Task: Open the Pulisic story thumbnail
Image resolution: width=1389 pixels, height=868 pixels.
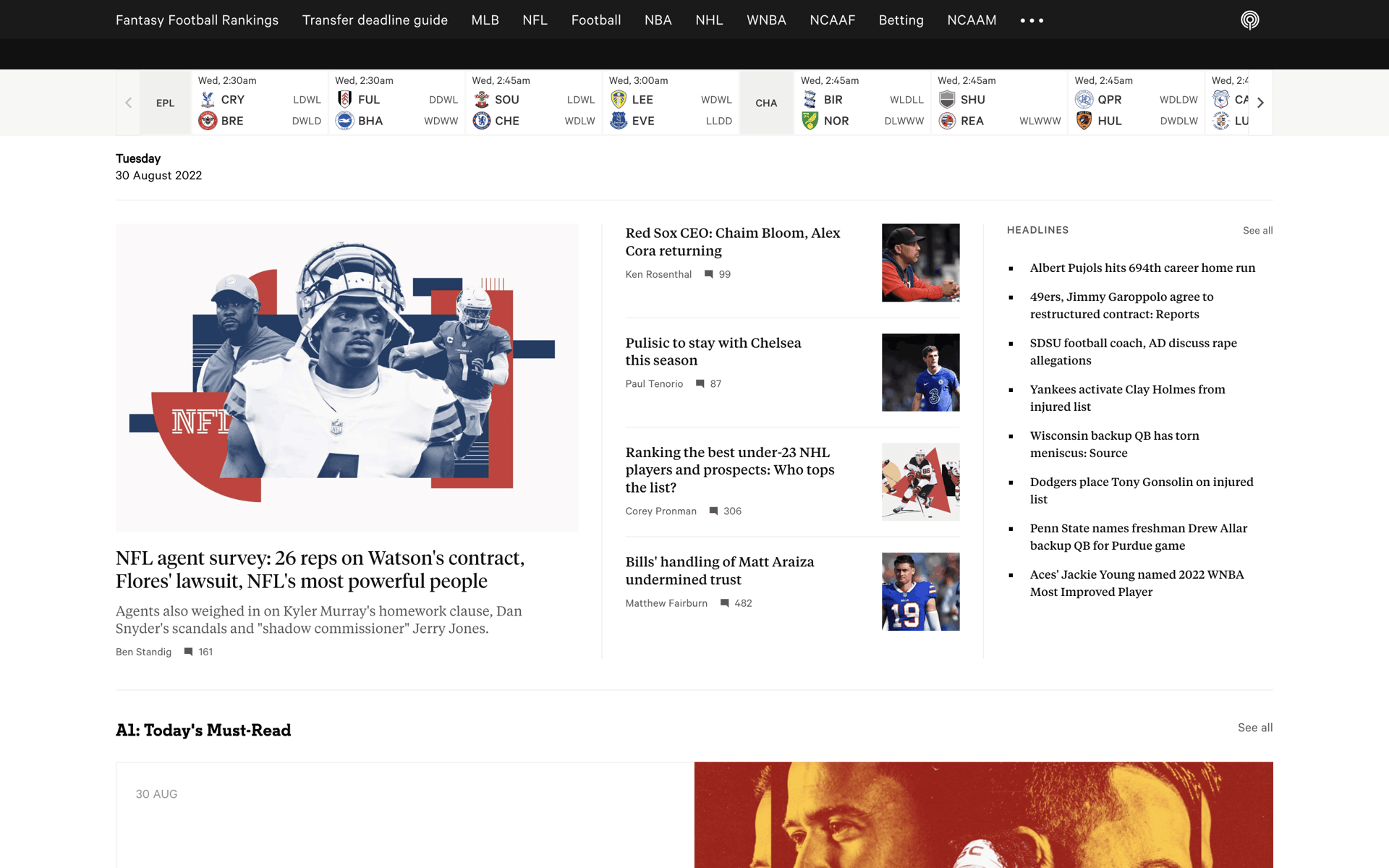Action: [x=920, y=373]
